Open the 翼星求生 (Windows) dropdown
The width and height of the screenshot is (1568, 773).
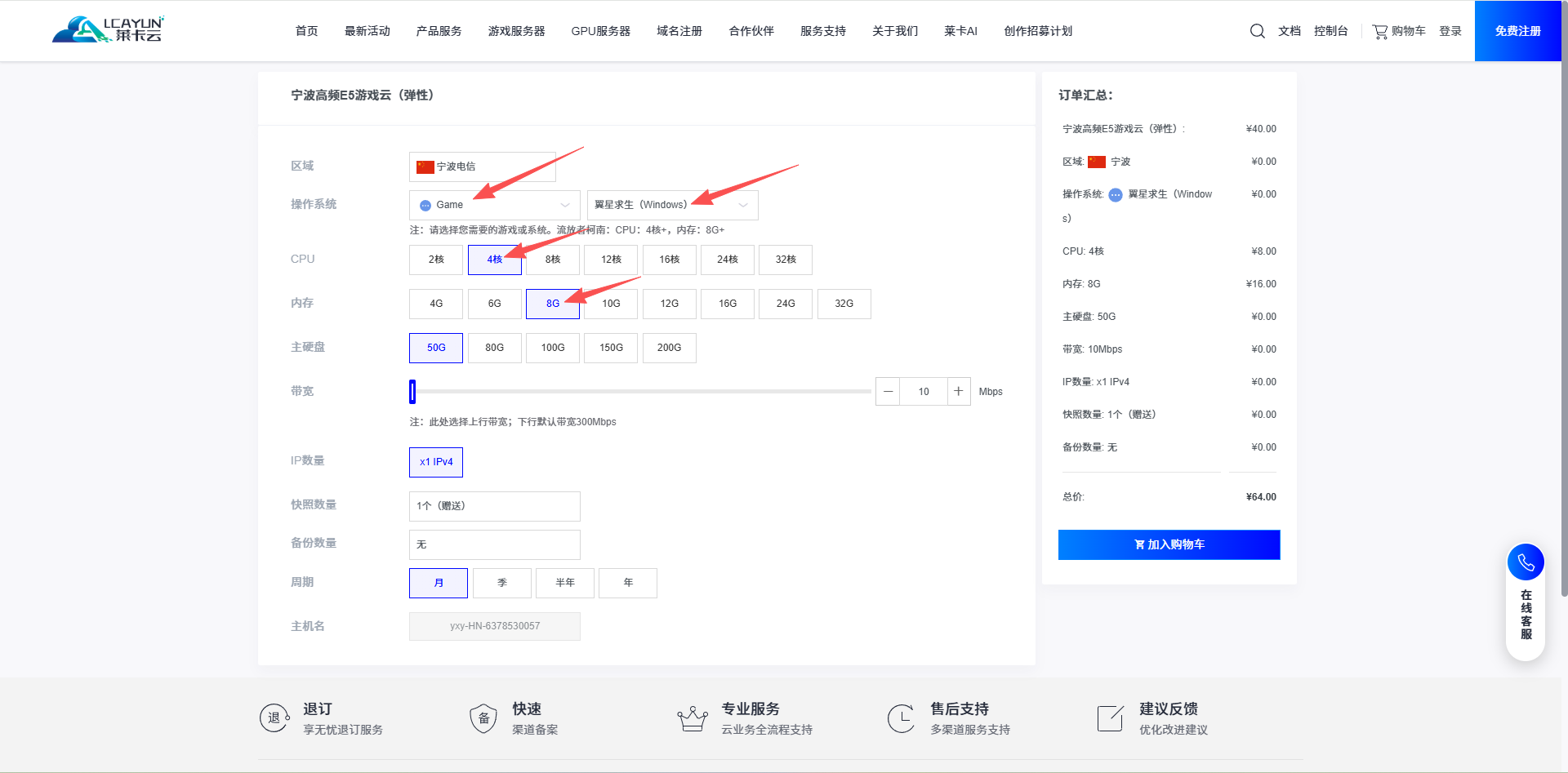coord(672,205)
